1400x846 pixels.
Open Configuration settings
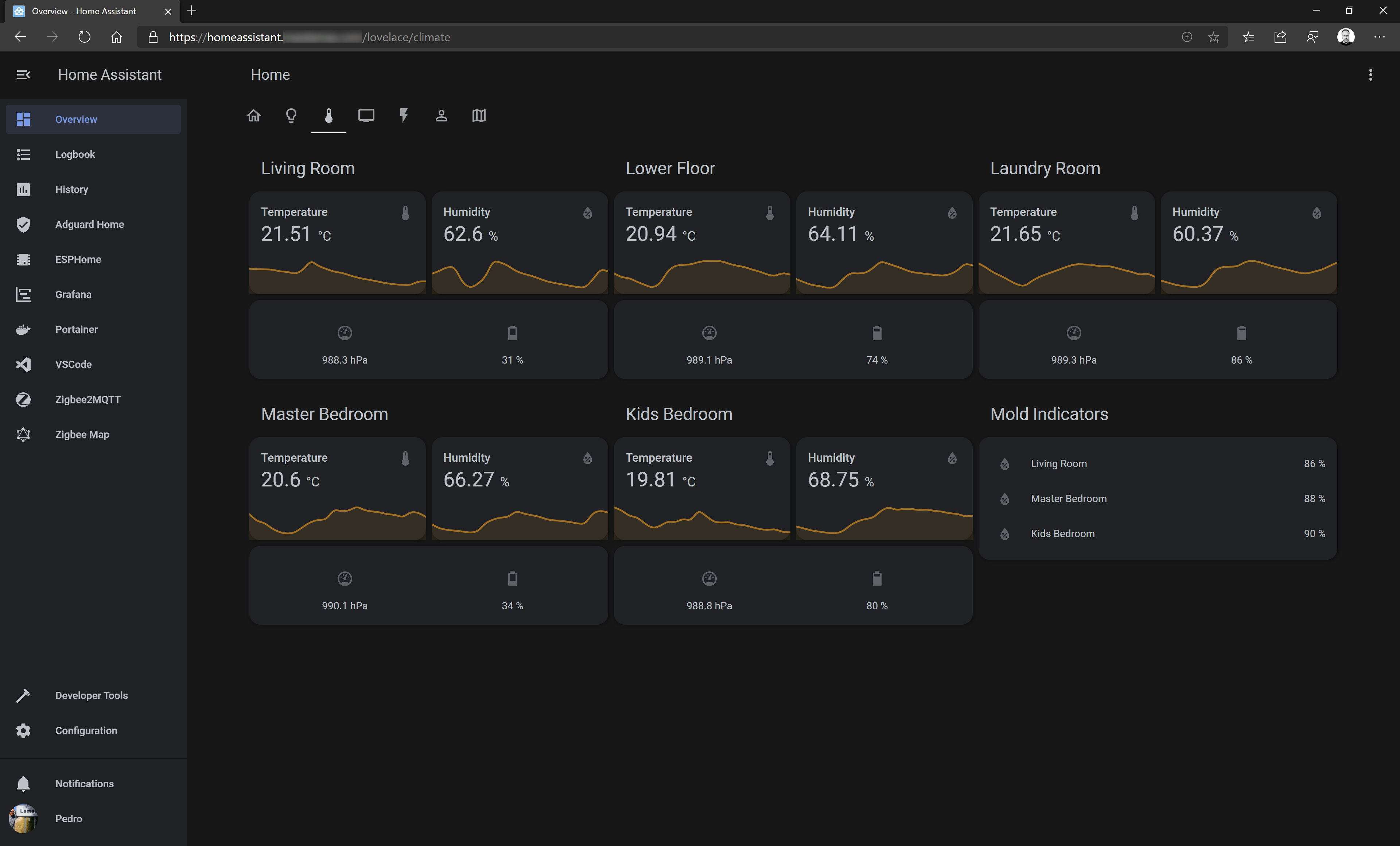pos(86,731)
